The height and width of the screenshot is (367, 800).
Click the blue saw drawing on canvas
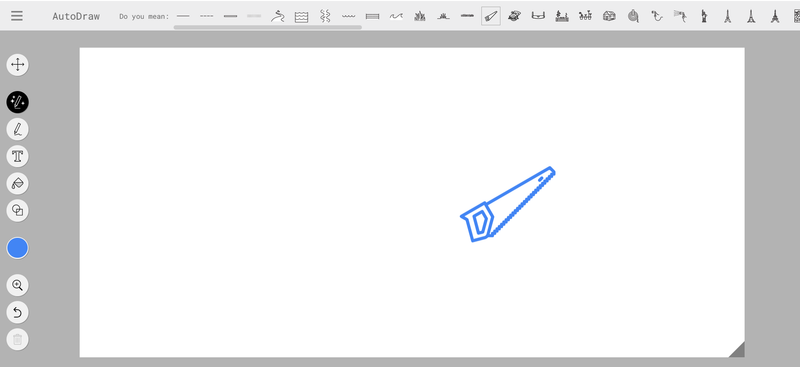tap(508, 204)
